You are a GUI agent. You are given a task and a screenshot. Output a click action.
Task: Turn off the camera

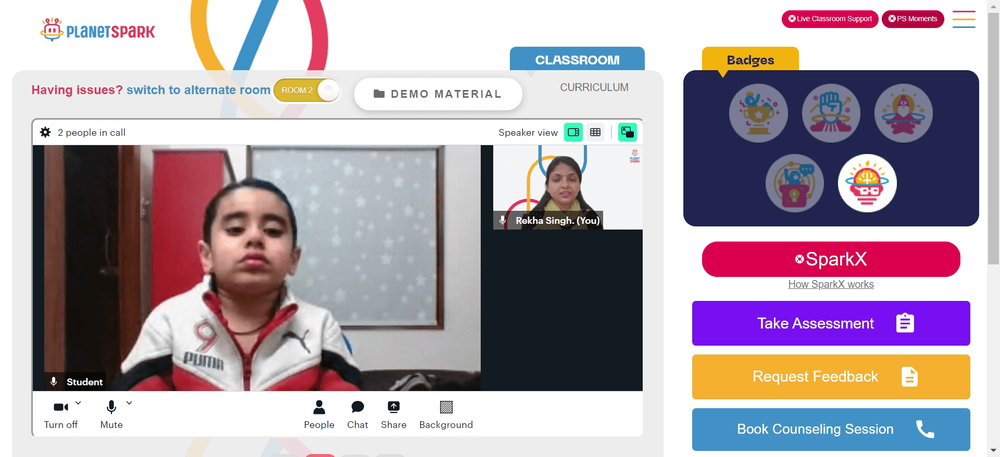pyautogui.click(x=61, y=414)
